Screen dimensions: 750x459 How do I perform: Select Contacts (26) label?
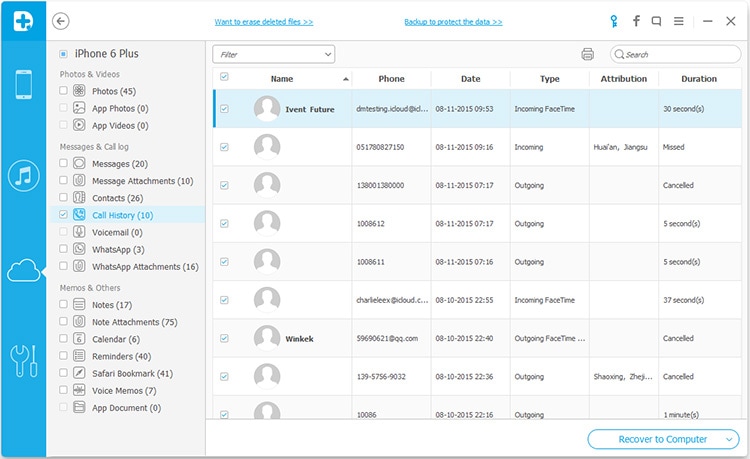click(118, 198)
